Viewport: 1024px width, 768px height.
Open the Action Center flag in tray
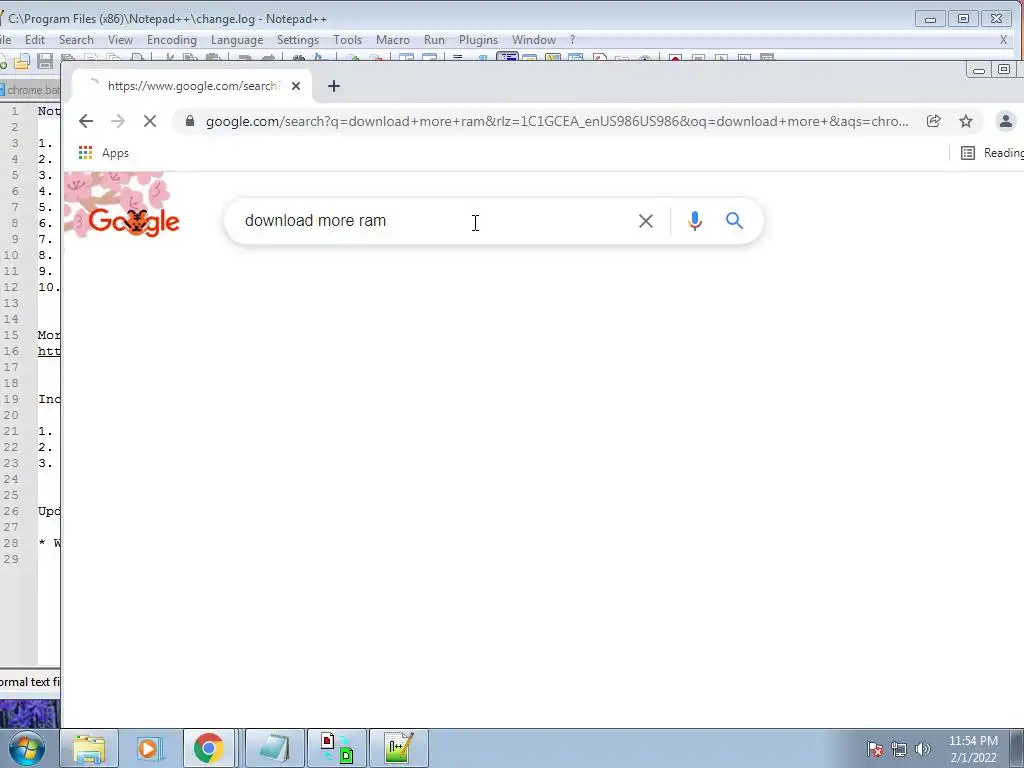click(x=875, y=749)
